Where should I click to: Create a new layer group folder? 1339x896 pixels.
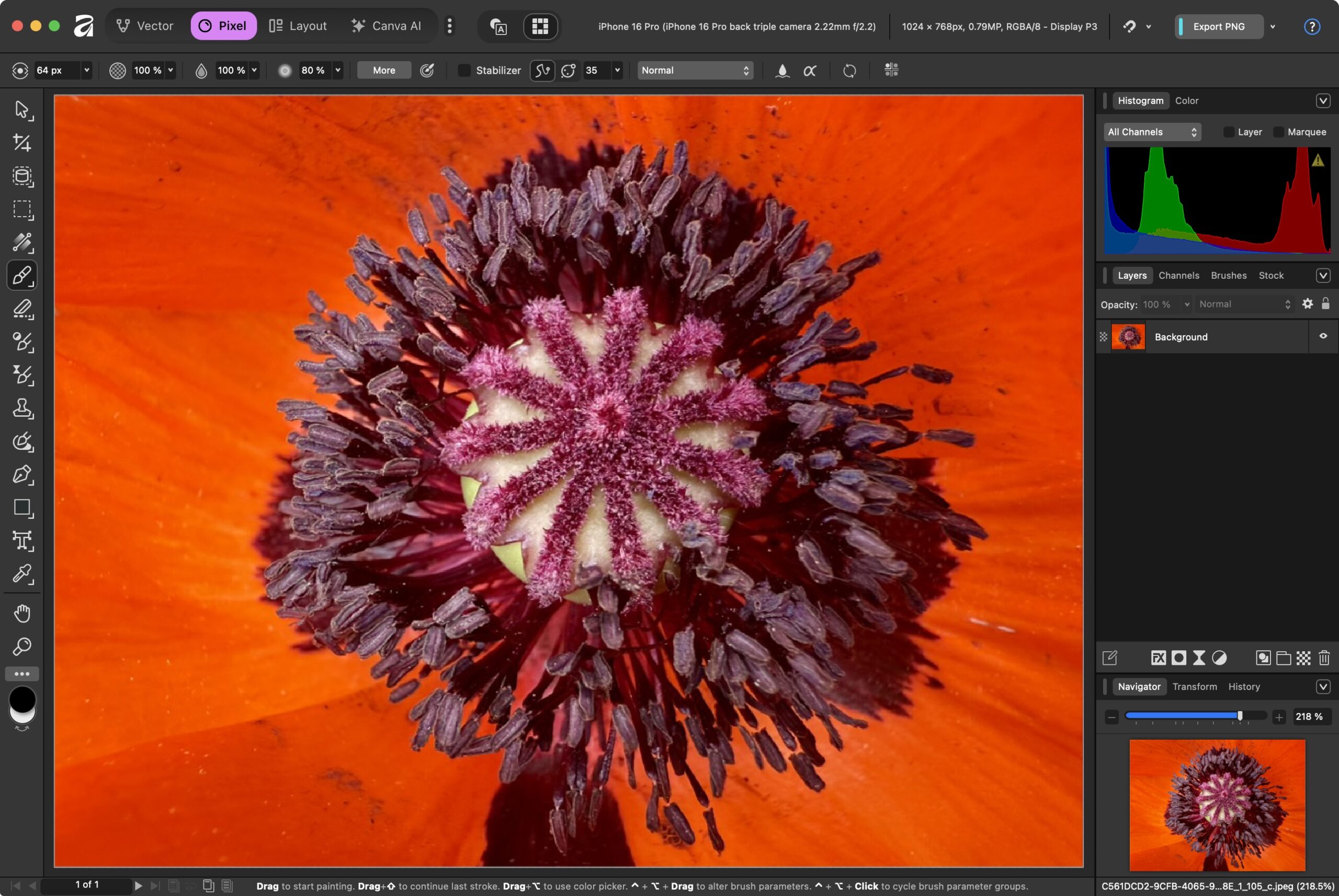1283,657
